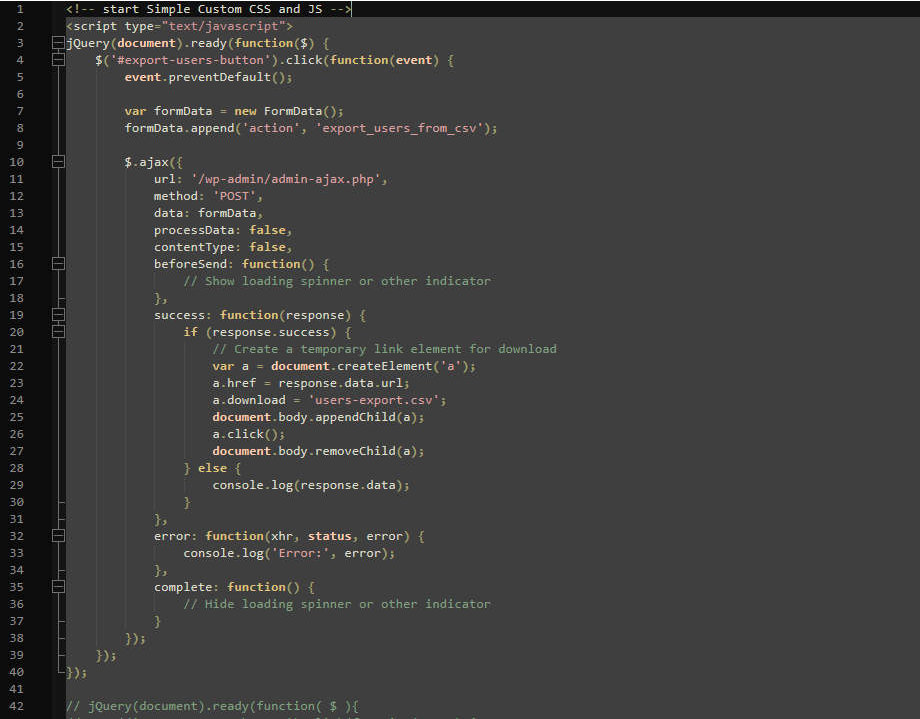Click the console.log('Error:', error) statement
This screenshot has width=920, height=719.
[x=289, y=553]
